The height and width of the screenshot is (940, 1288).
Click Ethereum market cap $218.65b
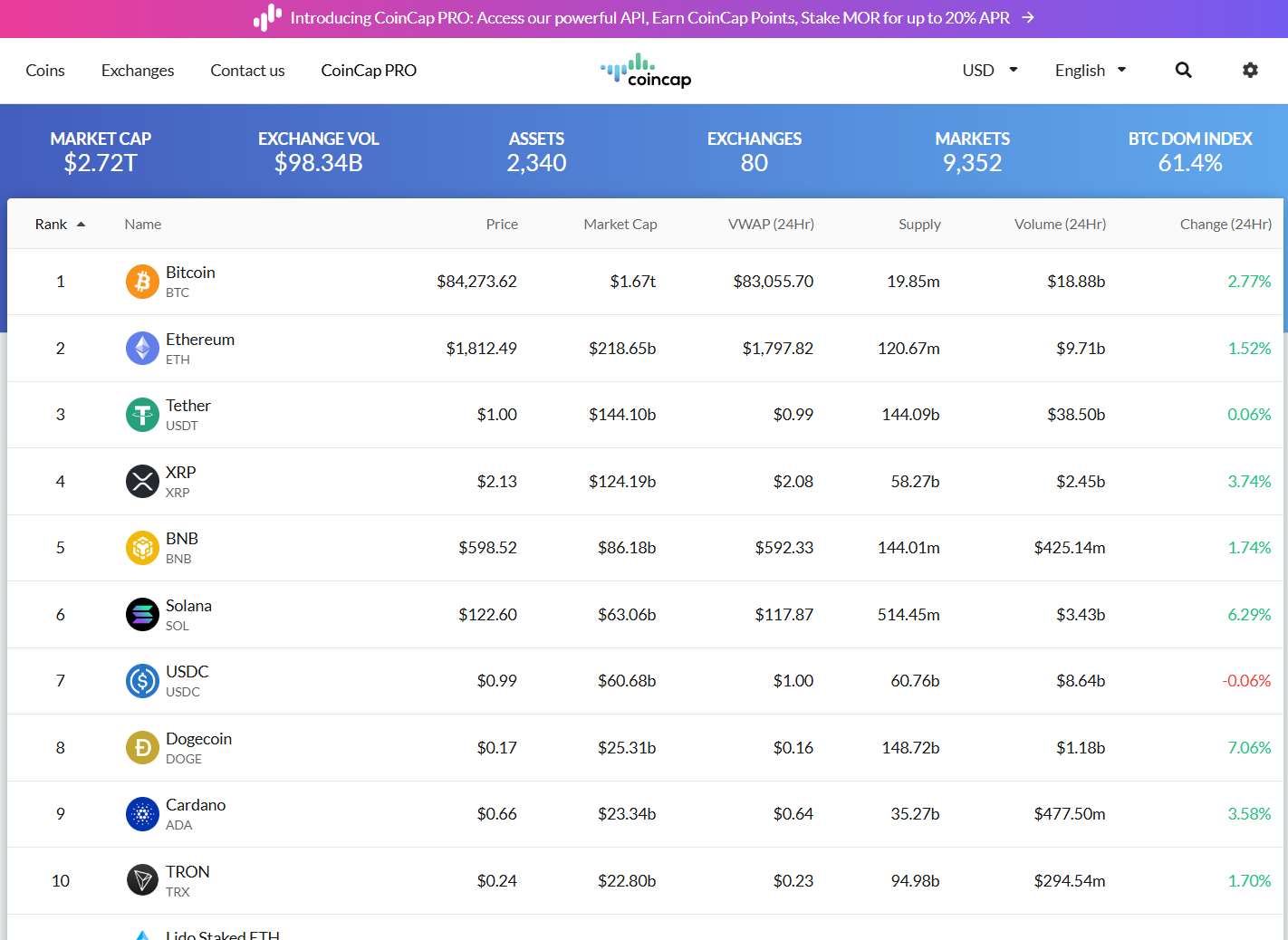[622, 349]
